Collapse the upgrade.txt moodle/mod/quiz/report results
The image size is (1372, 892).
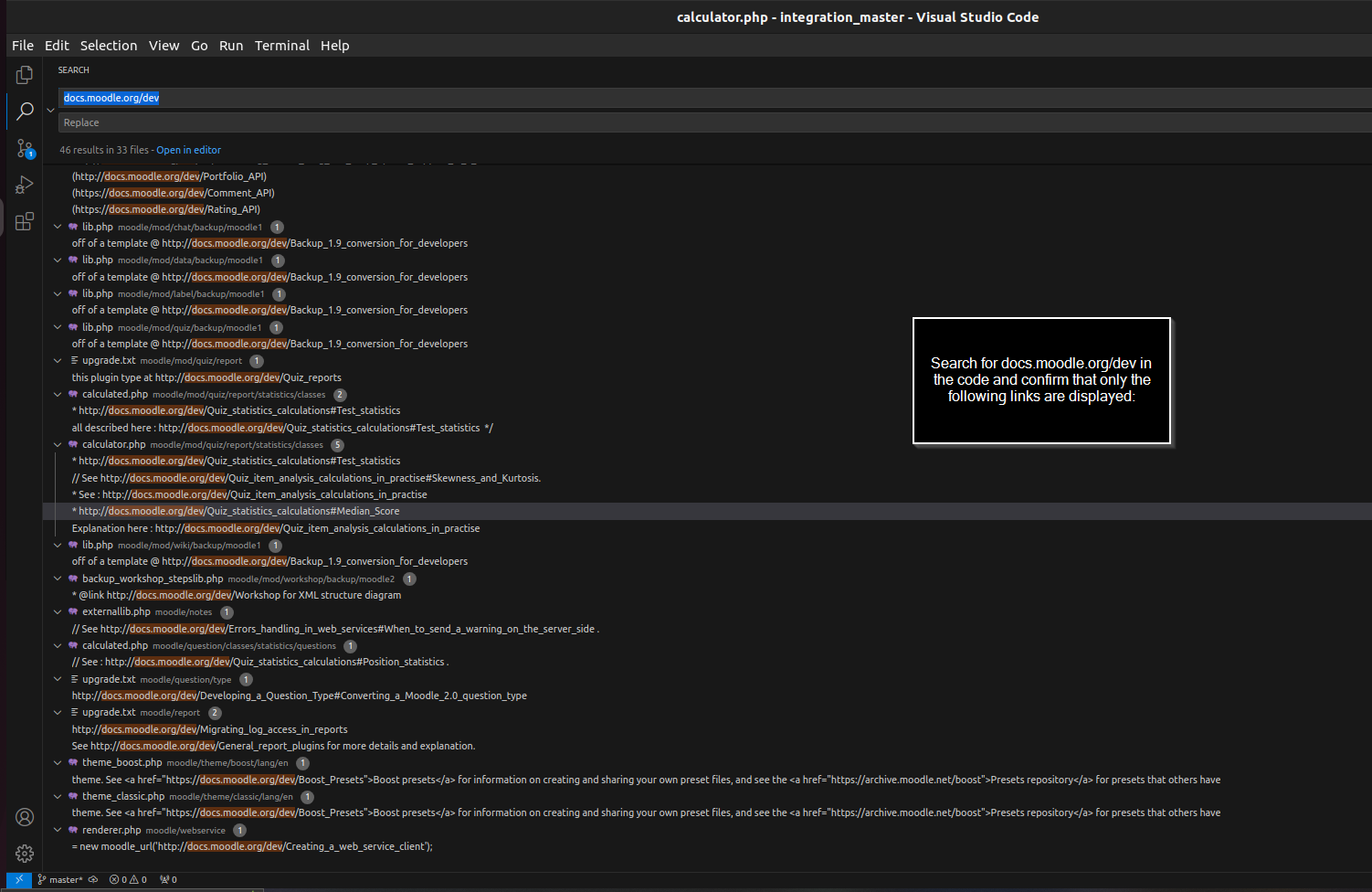click(58, 361)
